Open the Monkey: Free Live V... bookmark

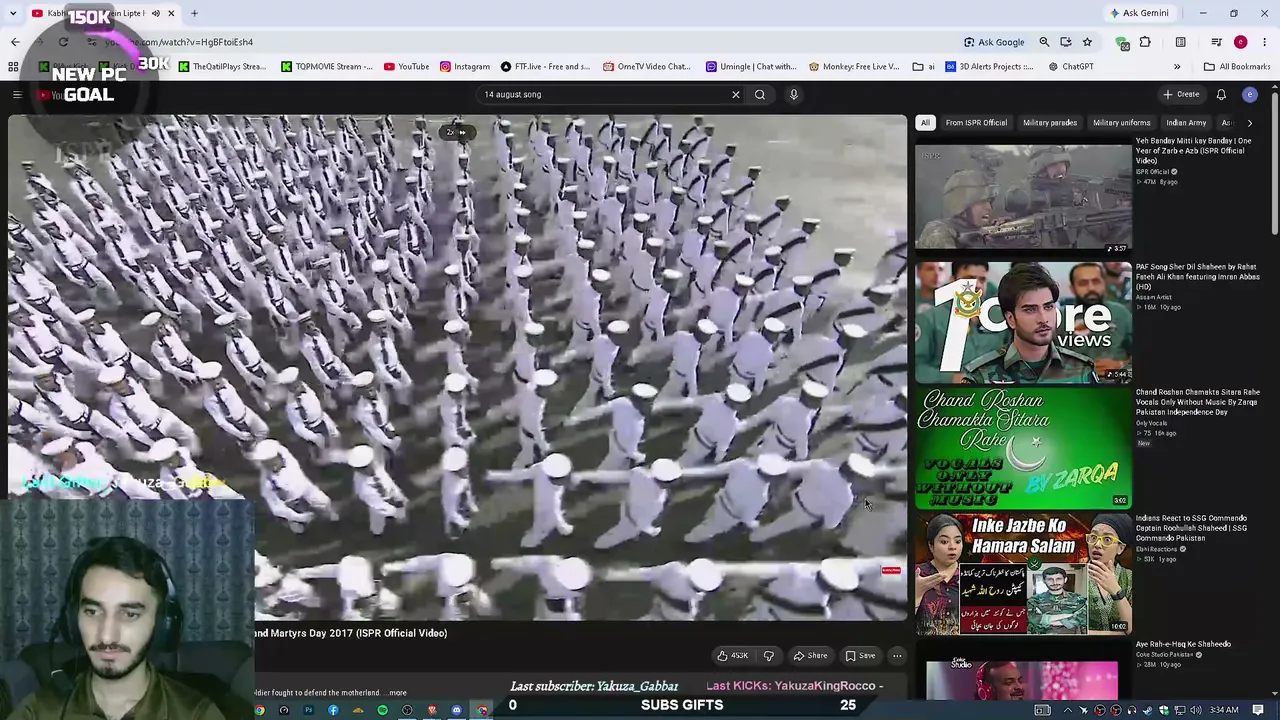854,67
